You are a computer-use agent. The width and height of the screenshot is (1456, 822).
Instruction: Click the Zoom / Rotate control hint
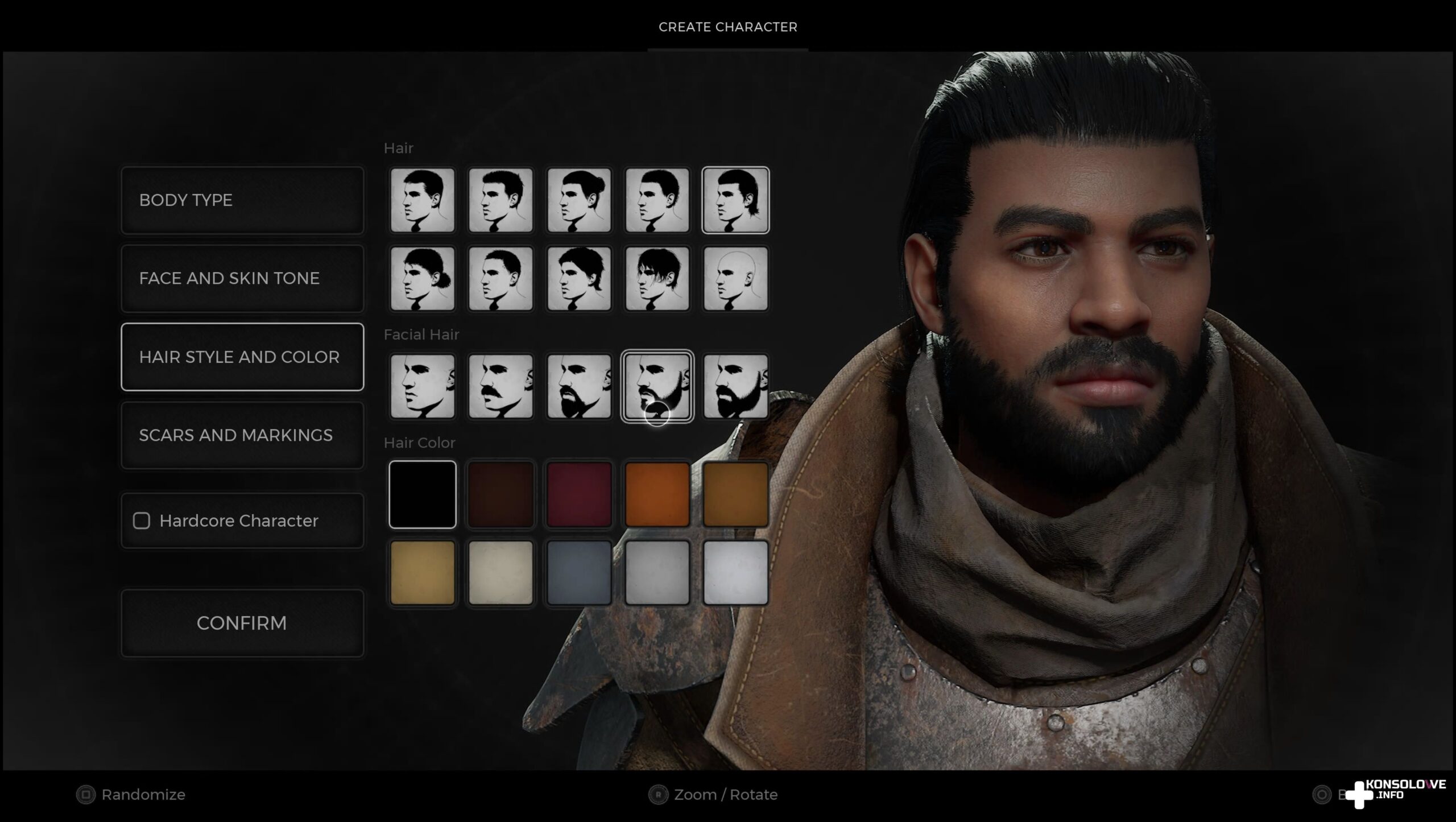point(713,795)
